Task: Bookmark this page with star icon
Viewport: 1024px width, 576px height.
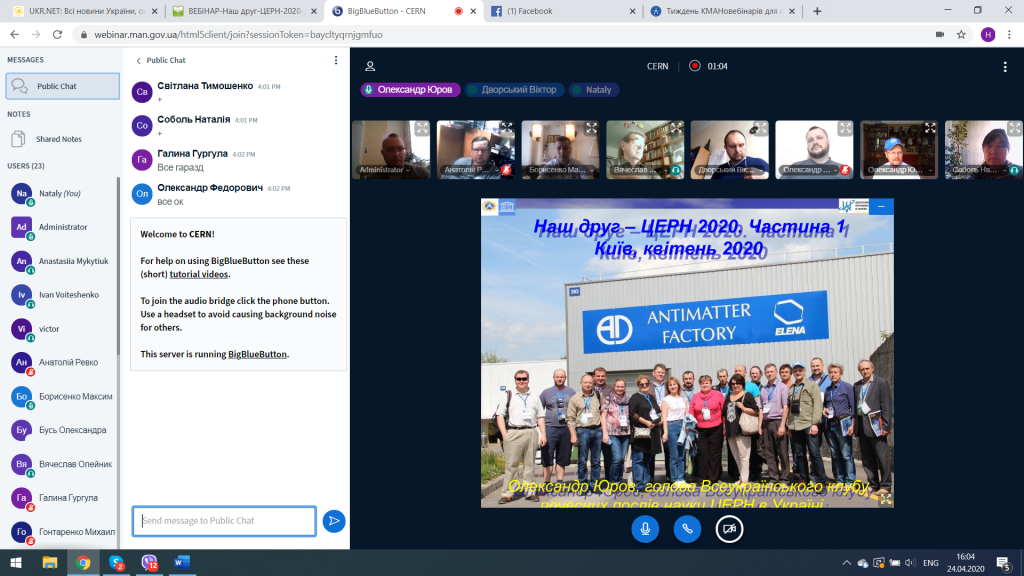Action: coord(961,35)
